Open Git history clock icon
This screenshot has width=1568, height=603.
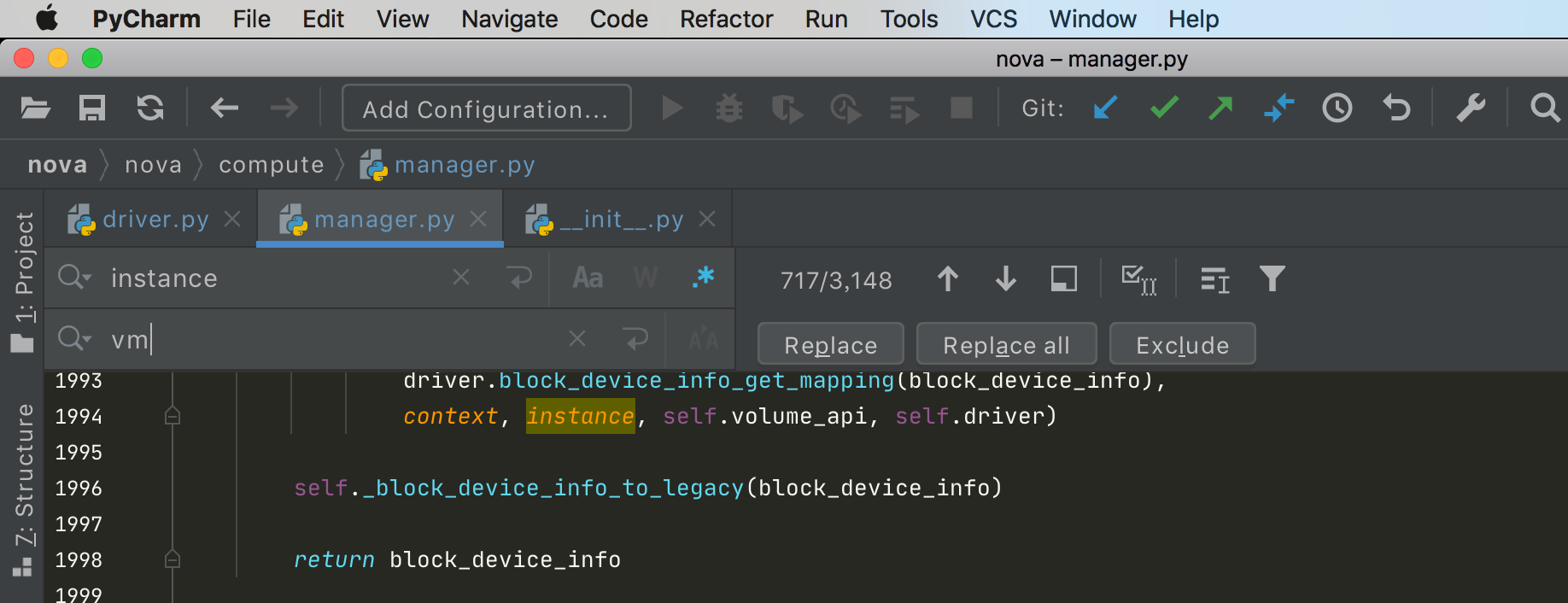[x=1337, y=108]
